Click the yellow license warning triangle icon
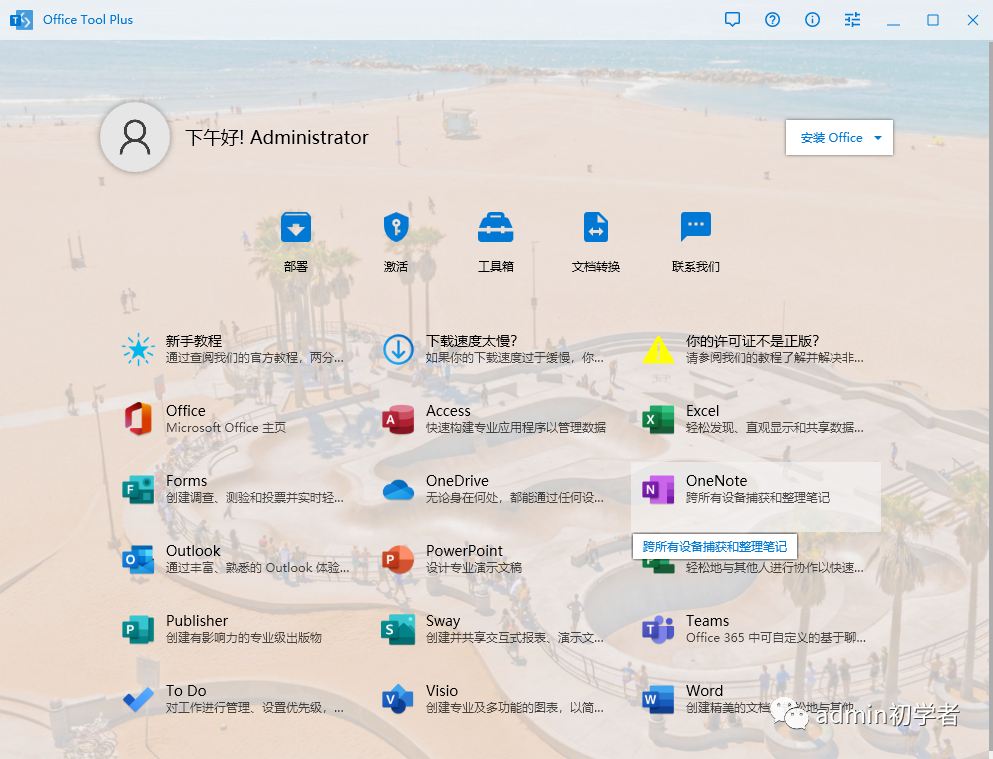Image resolution: width=993 pixels, height=759 pixels. click(659, 349)
